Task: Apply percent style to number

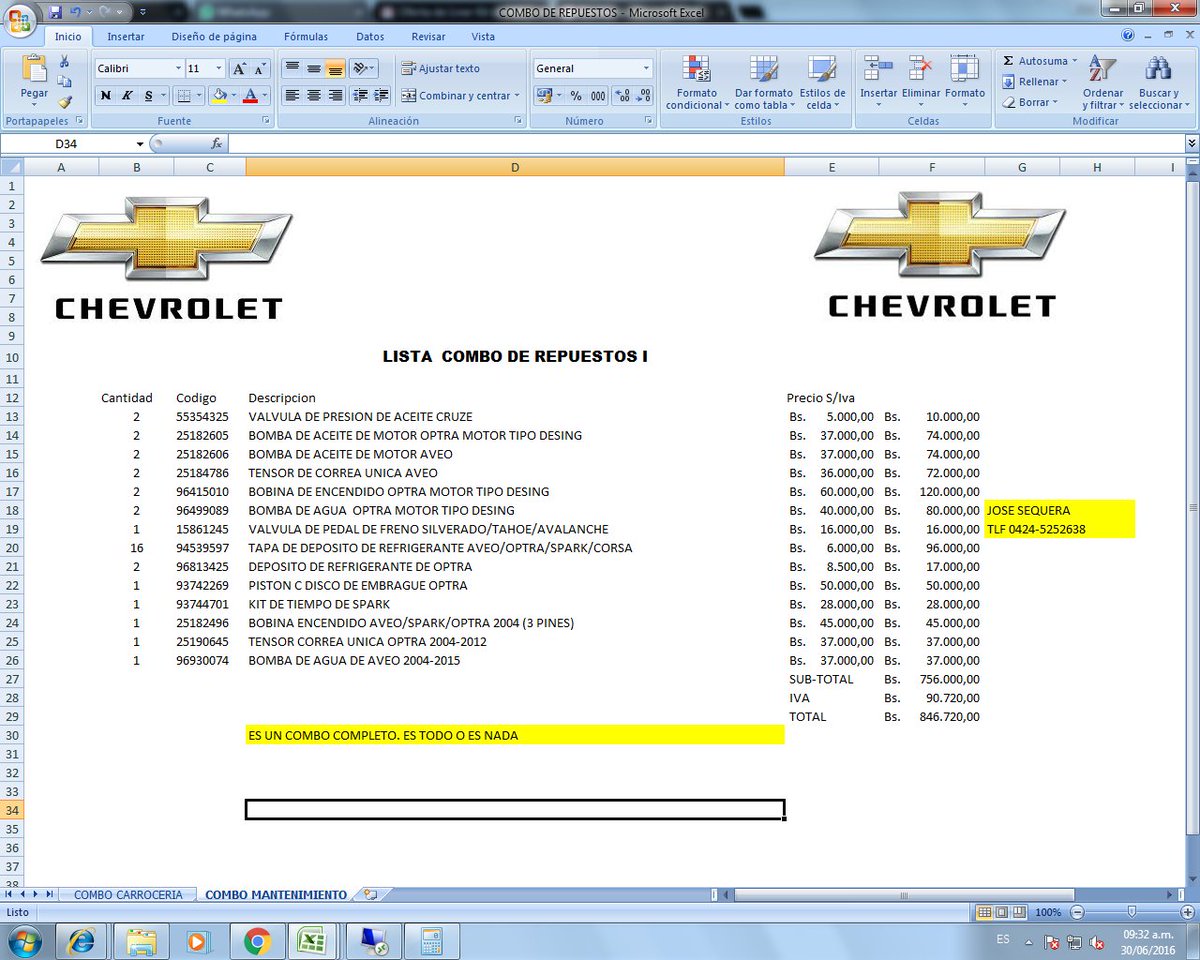Action: [576, 96]
